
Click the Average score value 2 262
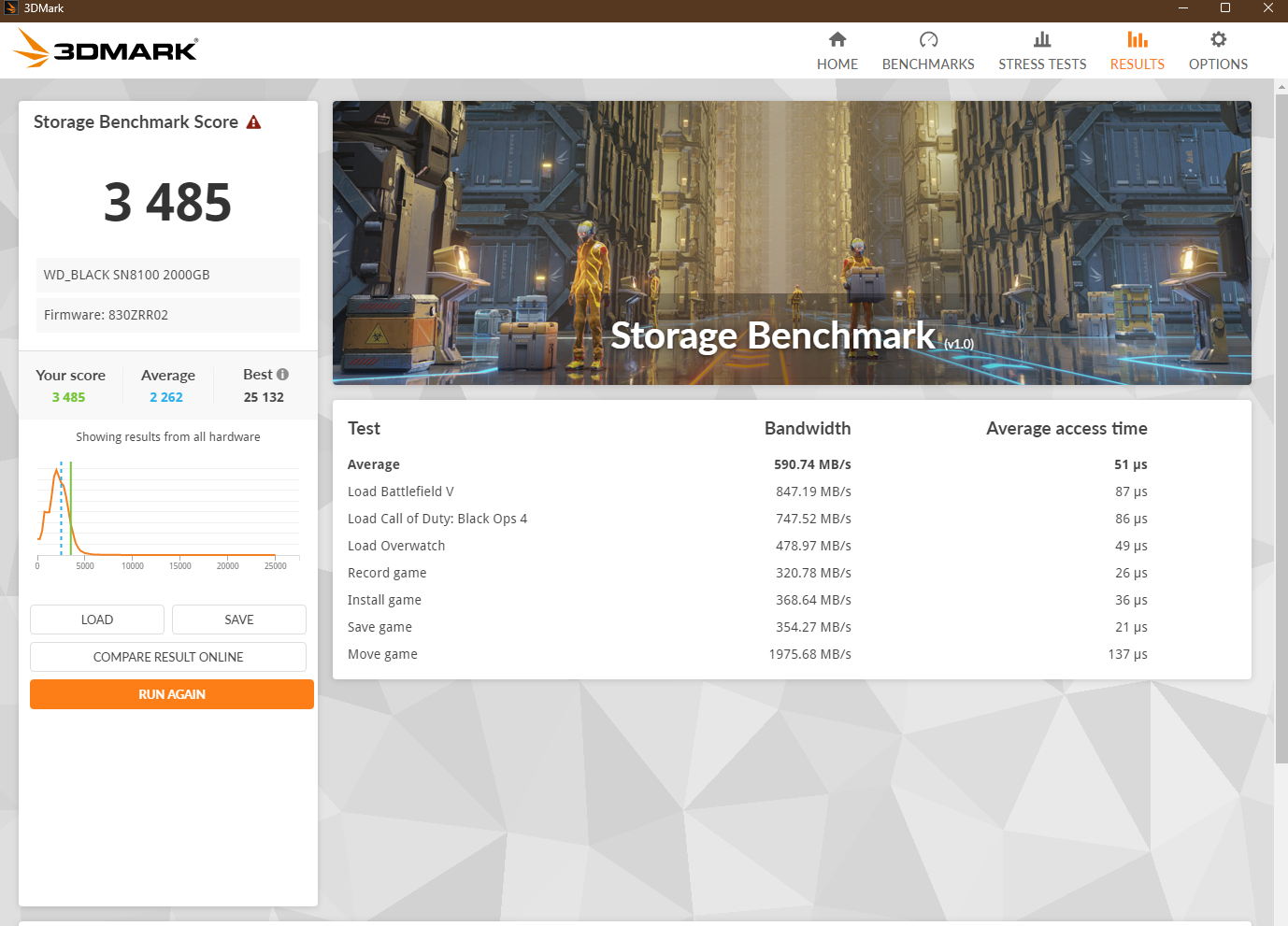(166, 397)
